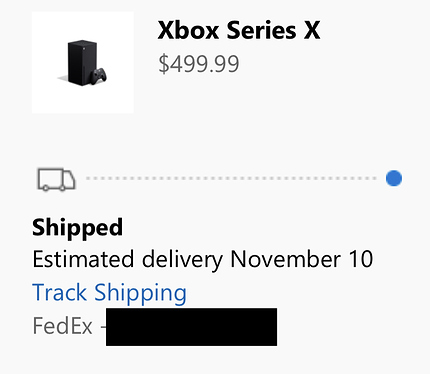Click the delivery truck icon
430x374 pixels.
[56, 179]
